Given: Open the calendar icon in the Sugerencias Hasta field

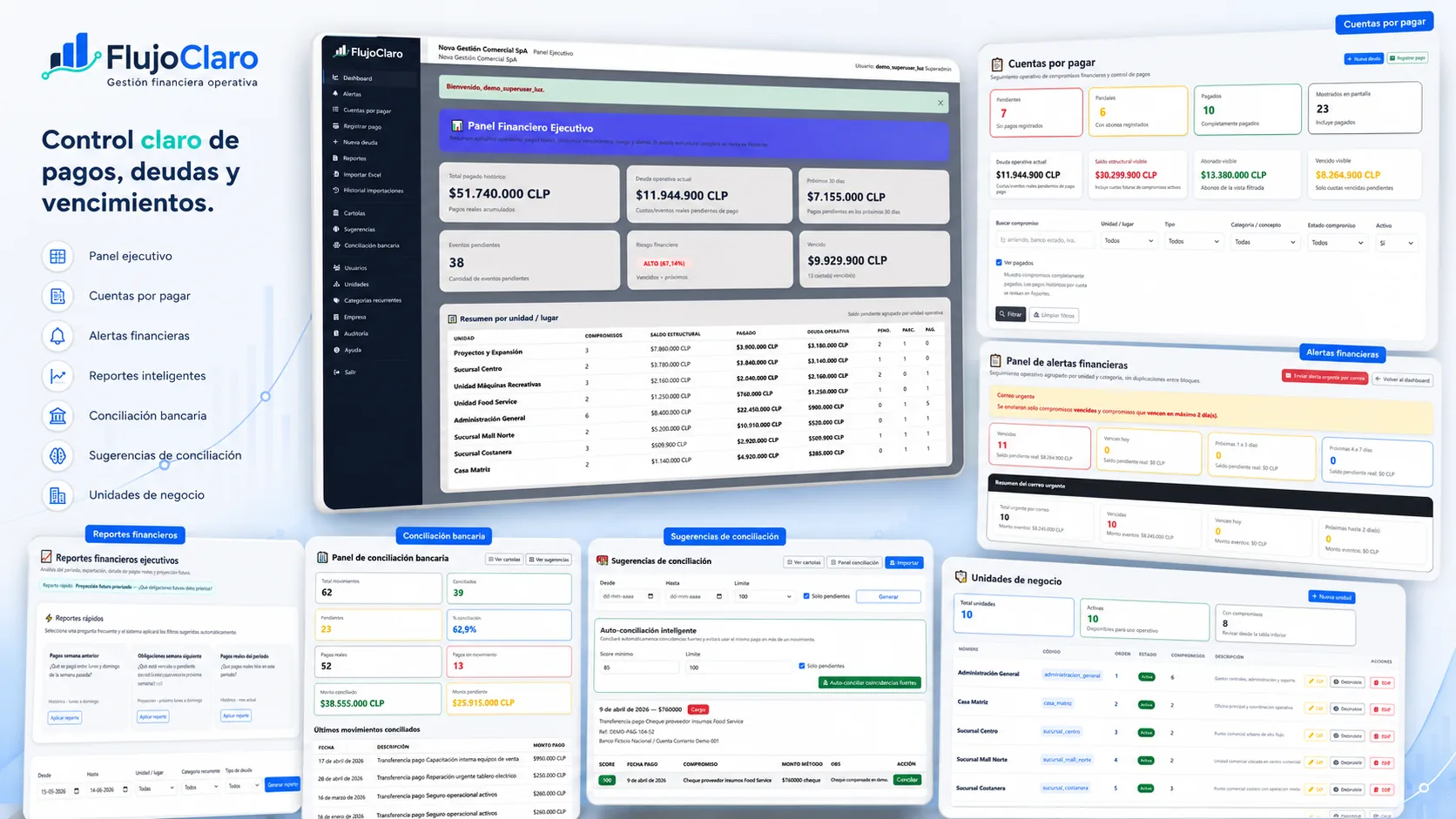Looking at the screenshot, I should 718,596.
